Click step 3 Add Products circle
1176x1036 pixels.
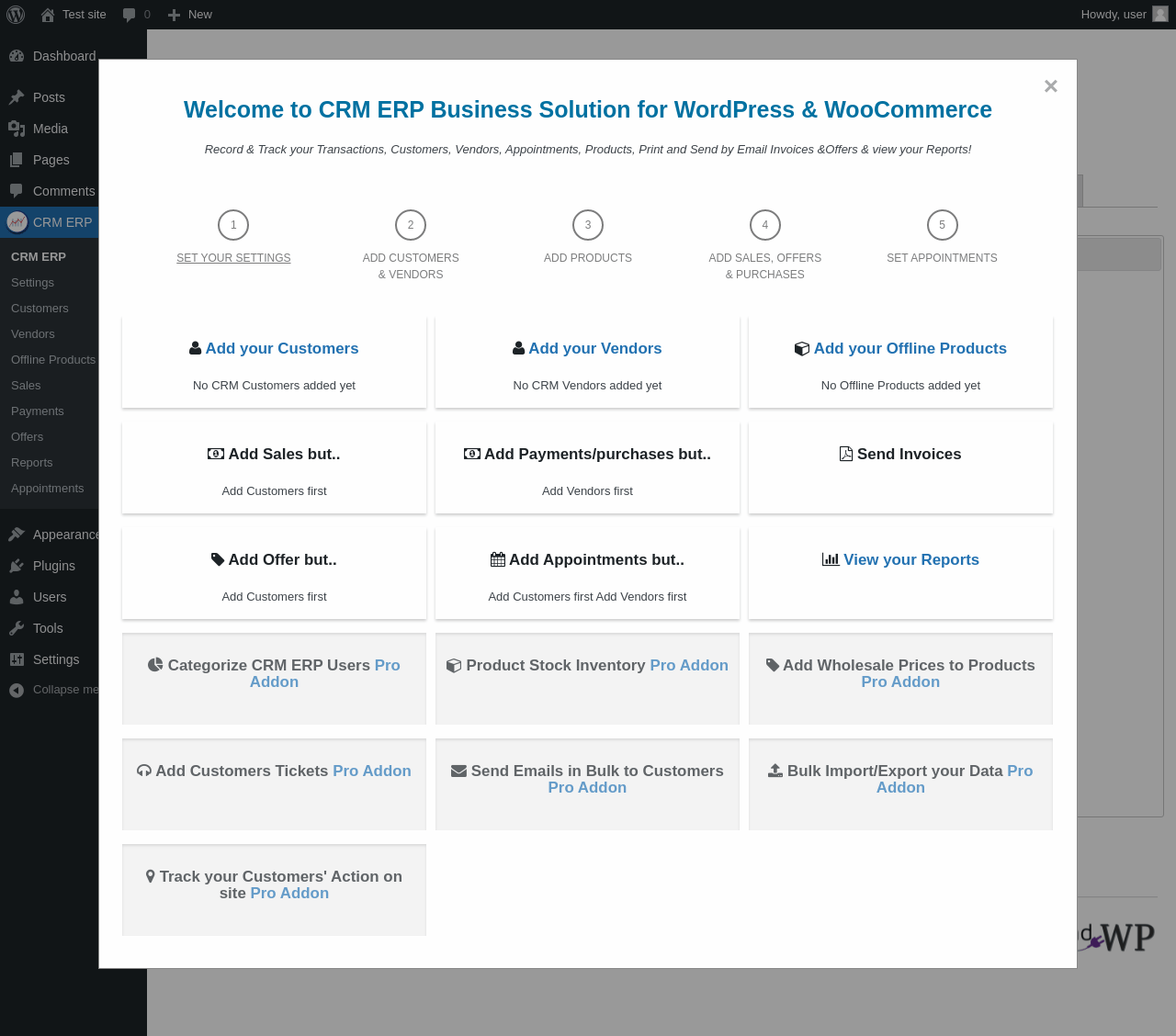point(588,225)
